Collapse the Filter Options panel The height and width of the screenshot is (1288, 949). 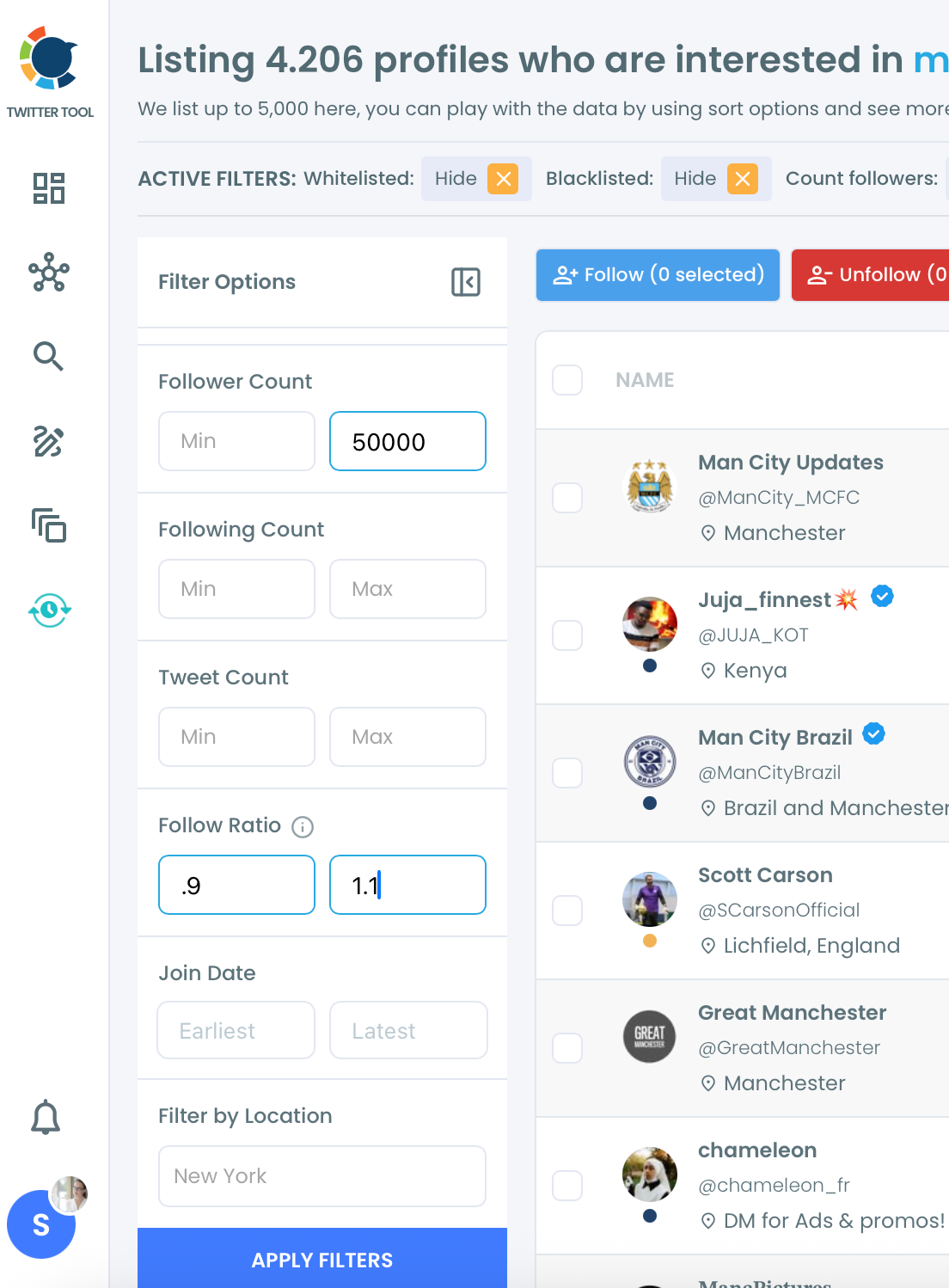pos(466,282)
